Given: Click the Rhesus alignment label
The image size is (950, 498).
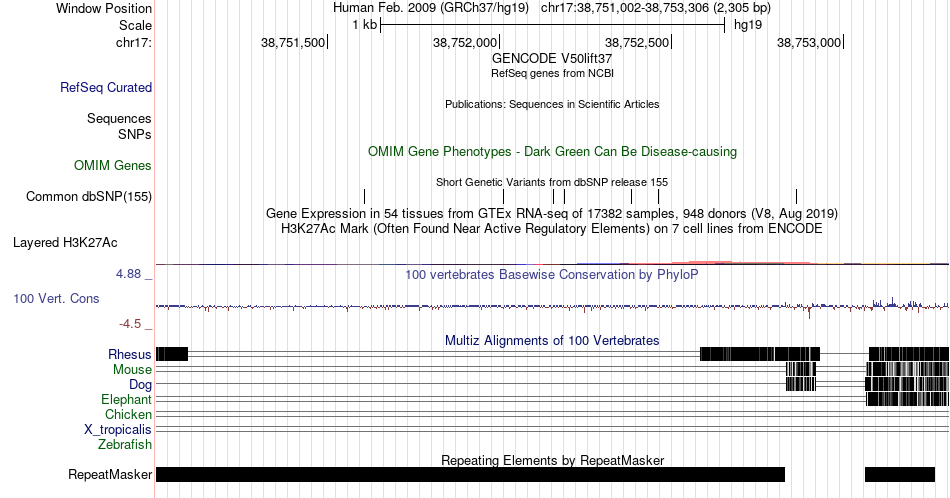Looking at the screenshot, I should pyautogui.click(x=130, y=354).
